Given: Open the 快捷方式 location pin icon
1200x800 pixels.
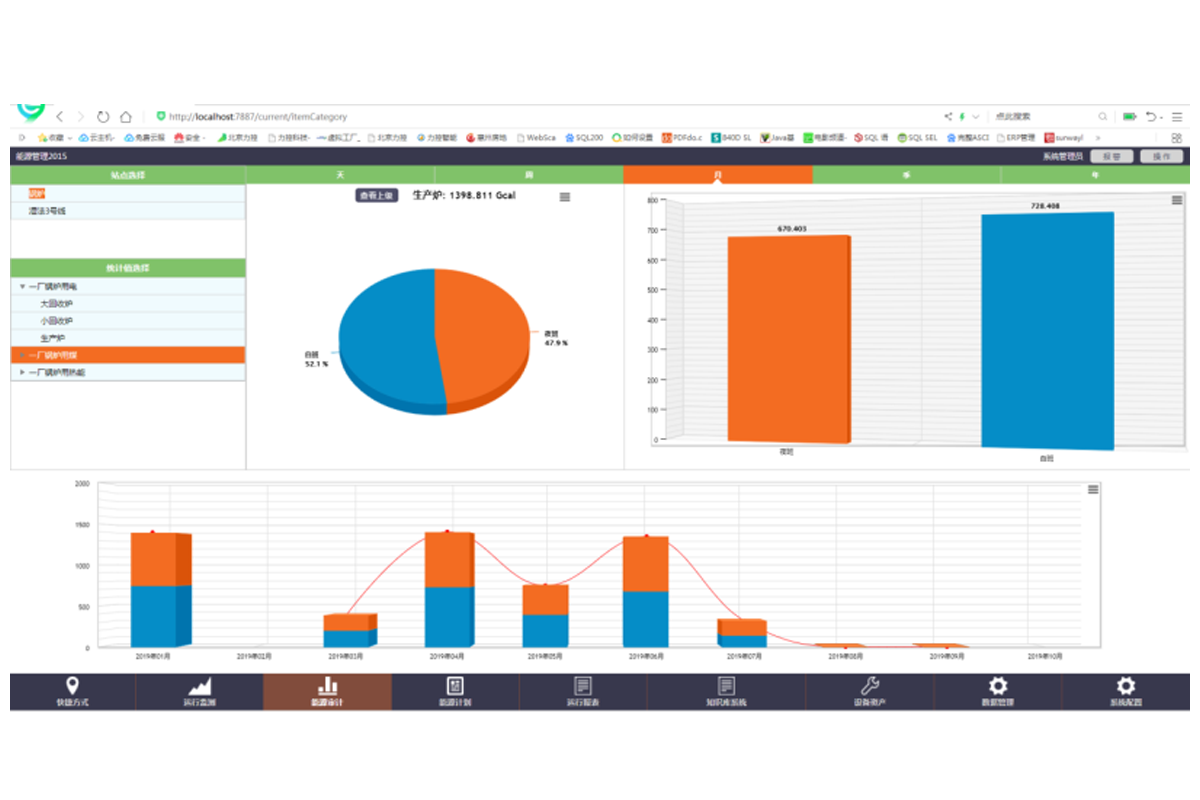Looking at the screenshot, I should [71, 686].
